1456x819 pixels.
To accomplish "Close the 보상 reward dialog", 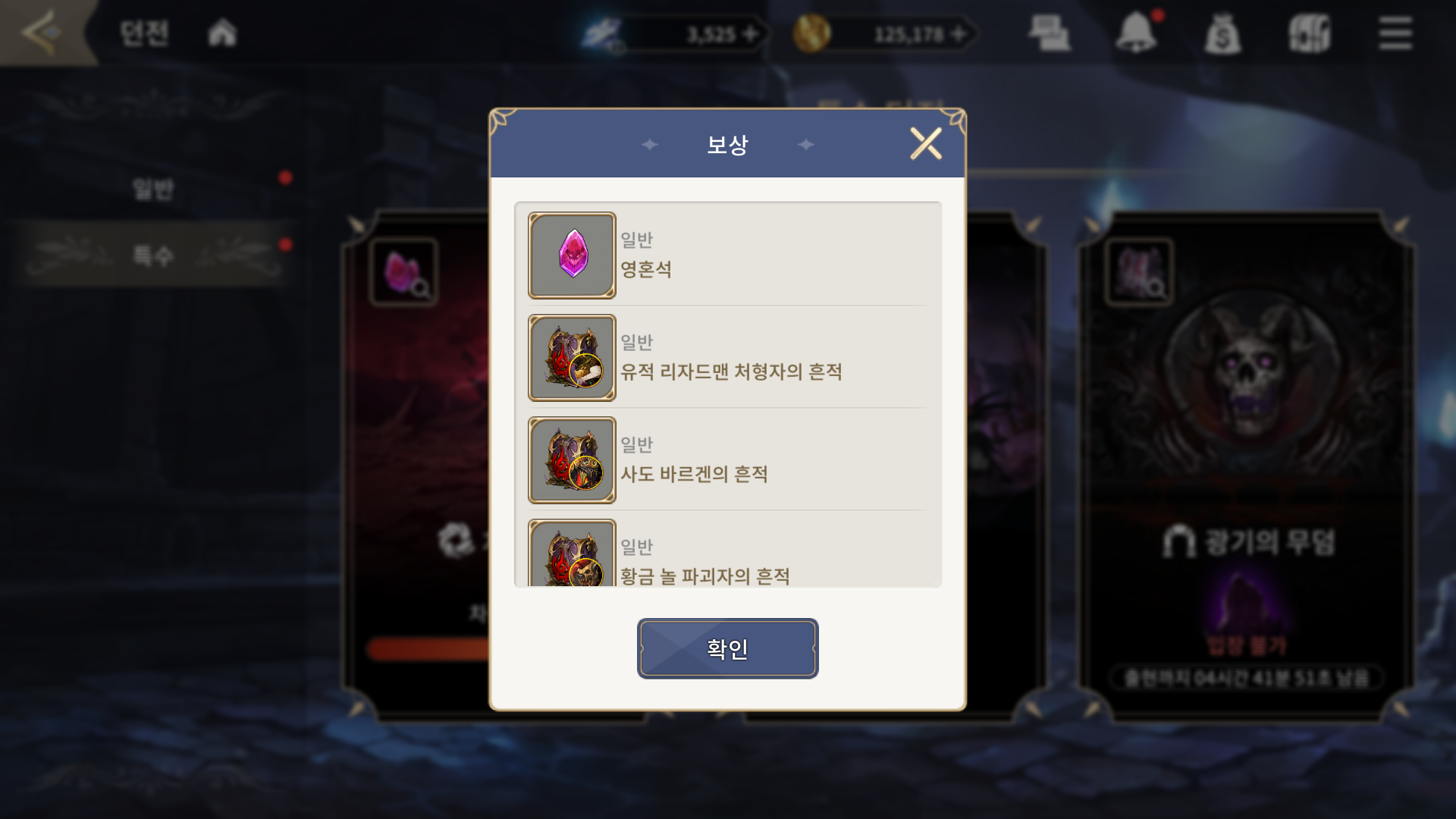I will coord(925,143).
